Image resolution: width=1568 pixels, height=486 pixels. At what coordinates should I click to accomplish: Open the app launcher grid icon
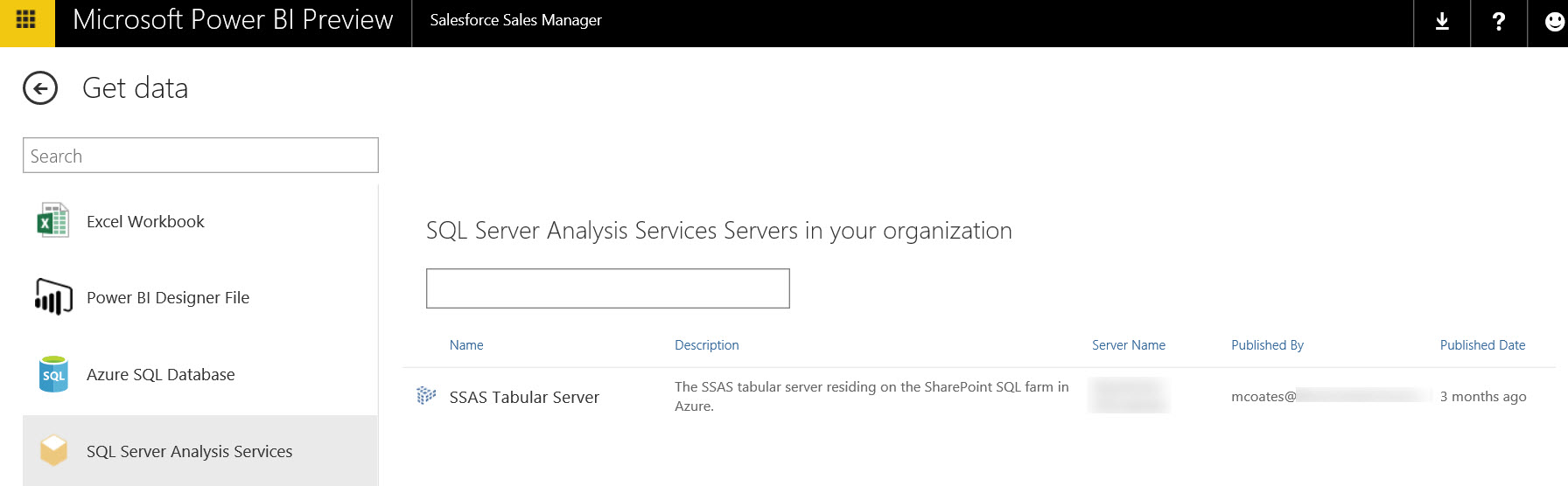(x=26, y=19)
